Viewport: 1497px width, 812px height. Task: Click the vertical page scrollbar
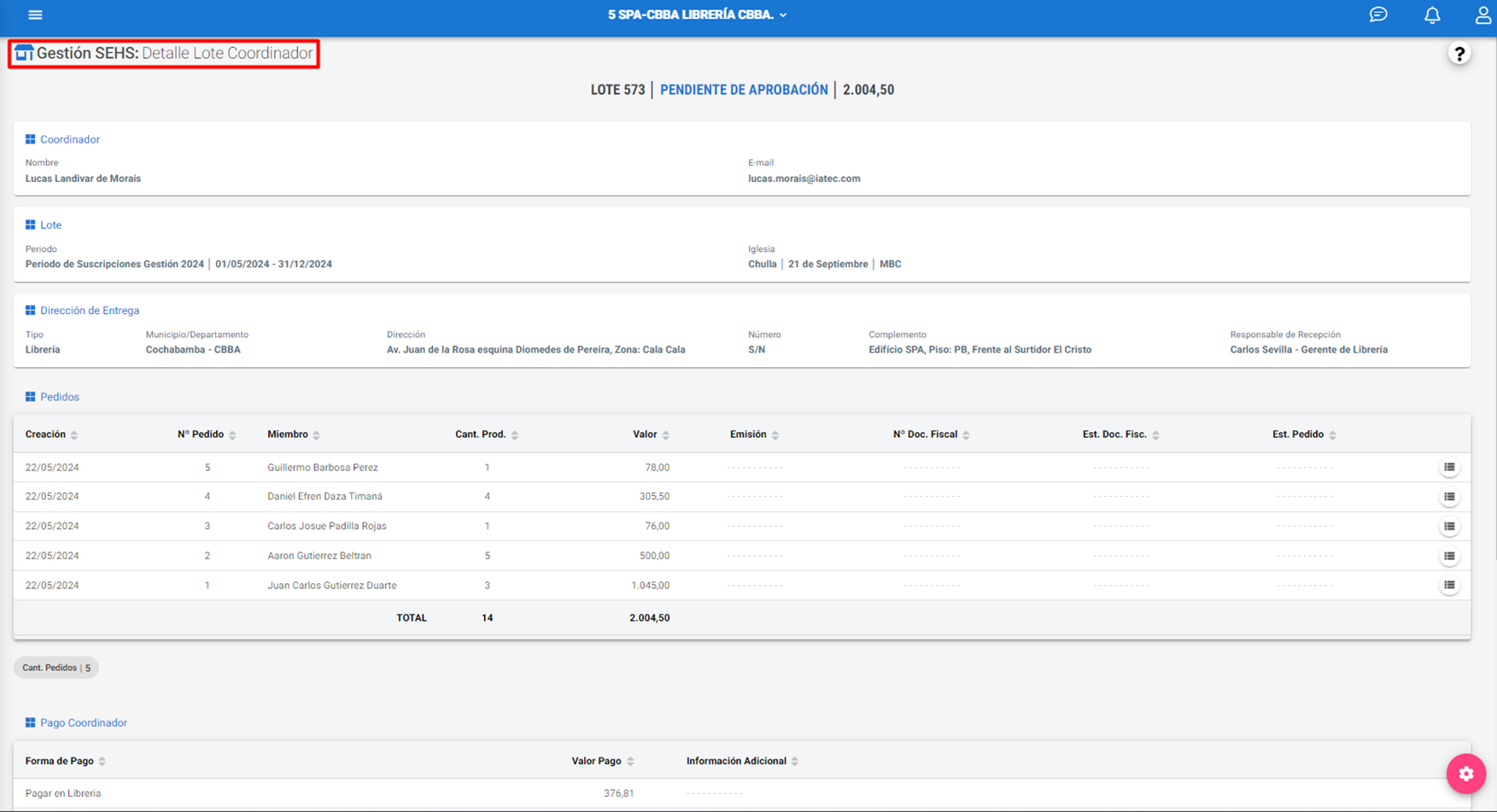click(x=1494, y=299)
